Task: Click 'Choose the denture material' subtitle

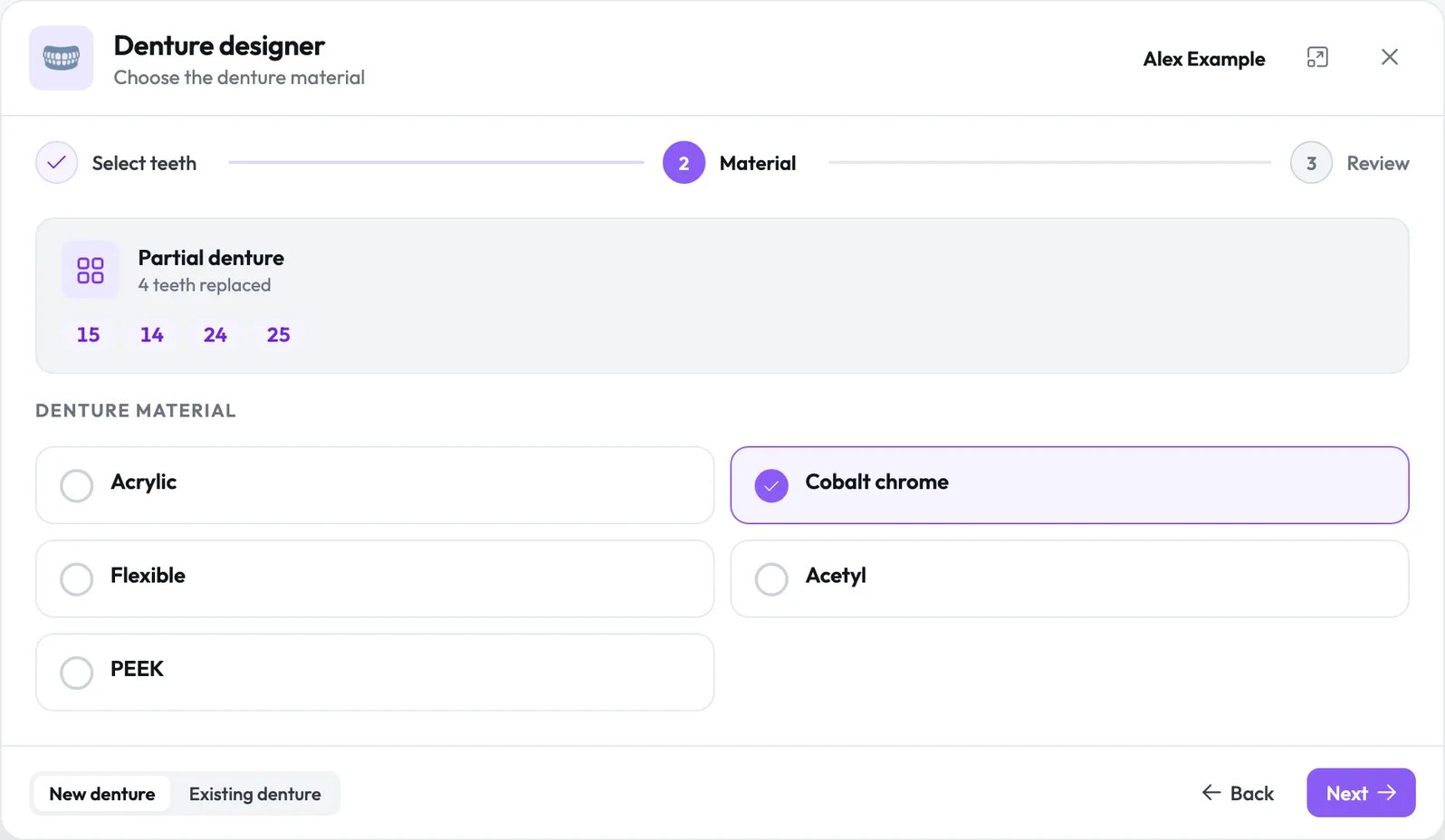Action: 239,78
